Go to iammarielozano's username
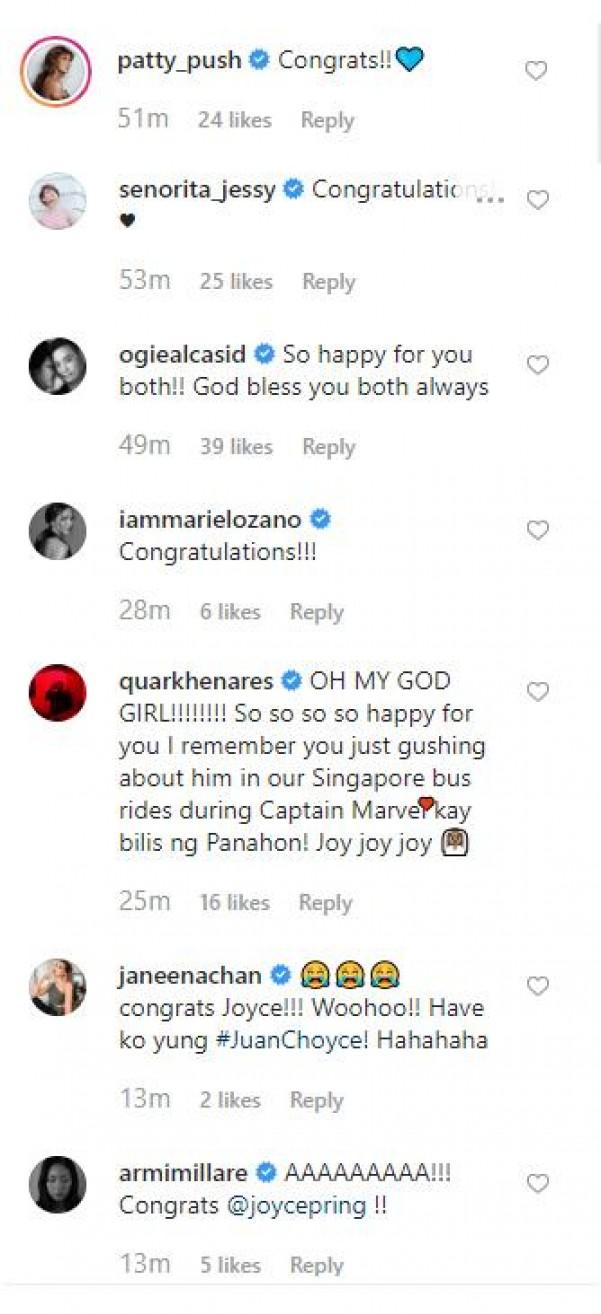 tap(211, 519)
